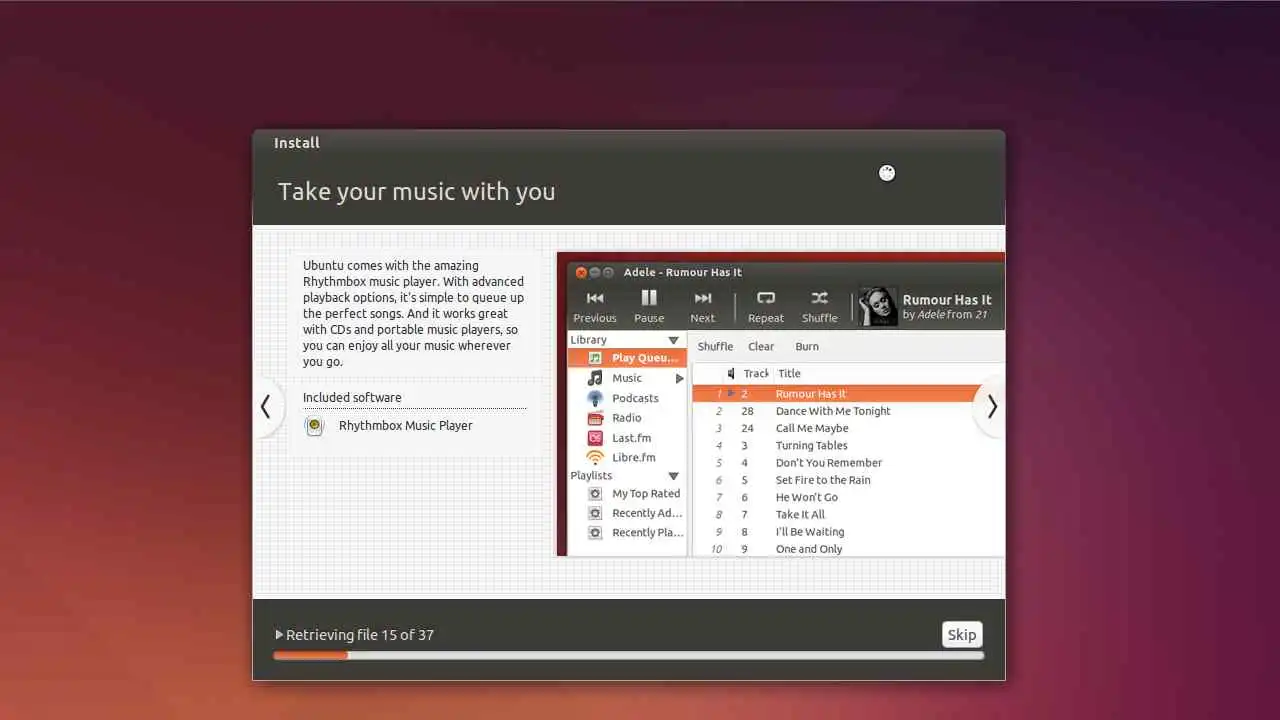Click the Adele album art thumbnail
1280x720 pixels.
[x=878, y=307]
